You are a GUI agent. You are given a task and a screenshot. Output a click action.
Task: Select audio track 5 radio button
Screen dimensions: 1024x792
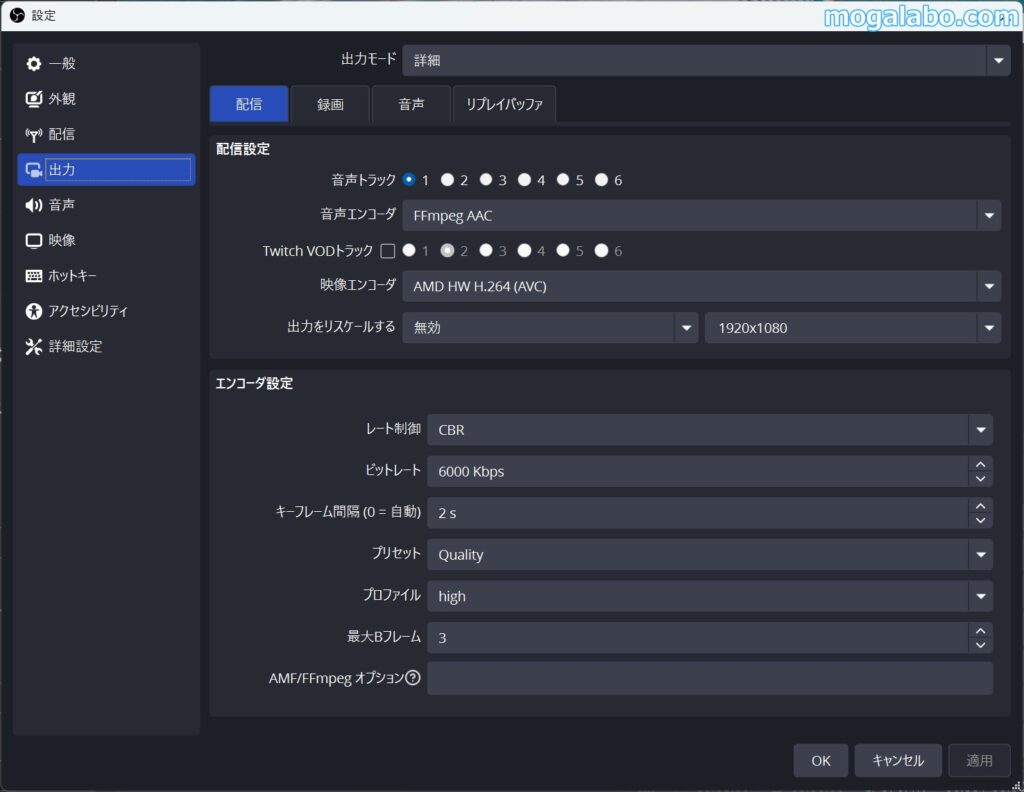[563, 180]
